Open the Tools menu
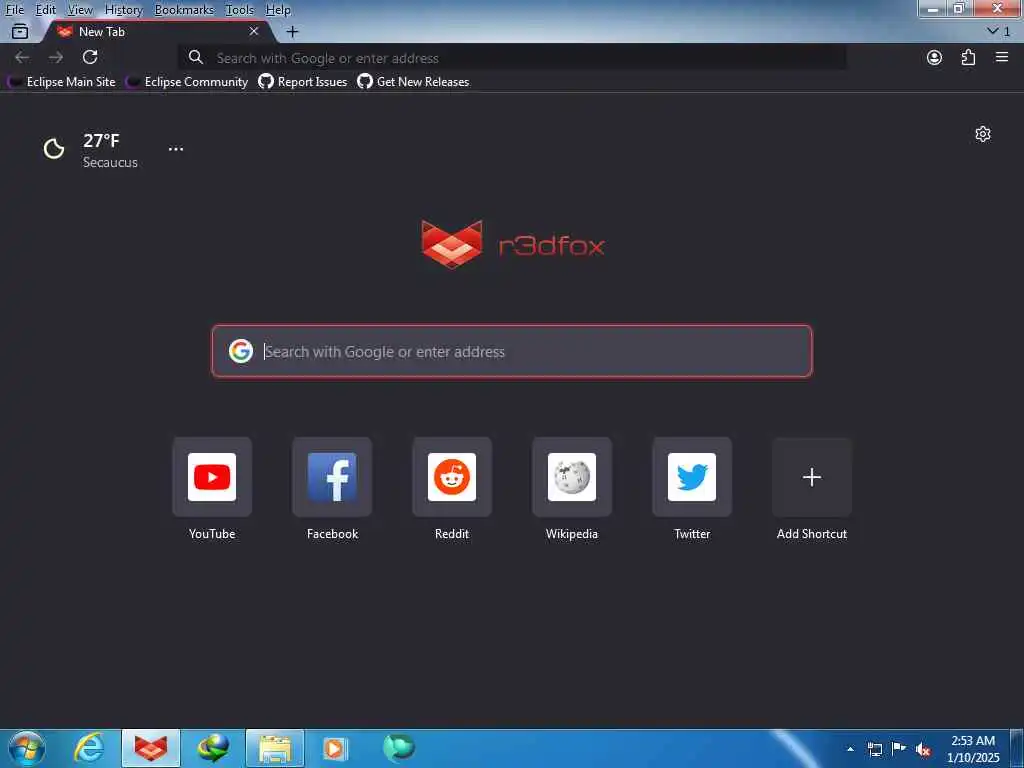The width and height of the screenshot is (1024, 768). tap(240, 10)
